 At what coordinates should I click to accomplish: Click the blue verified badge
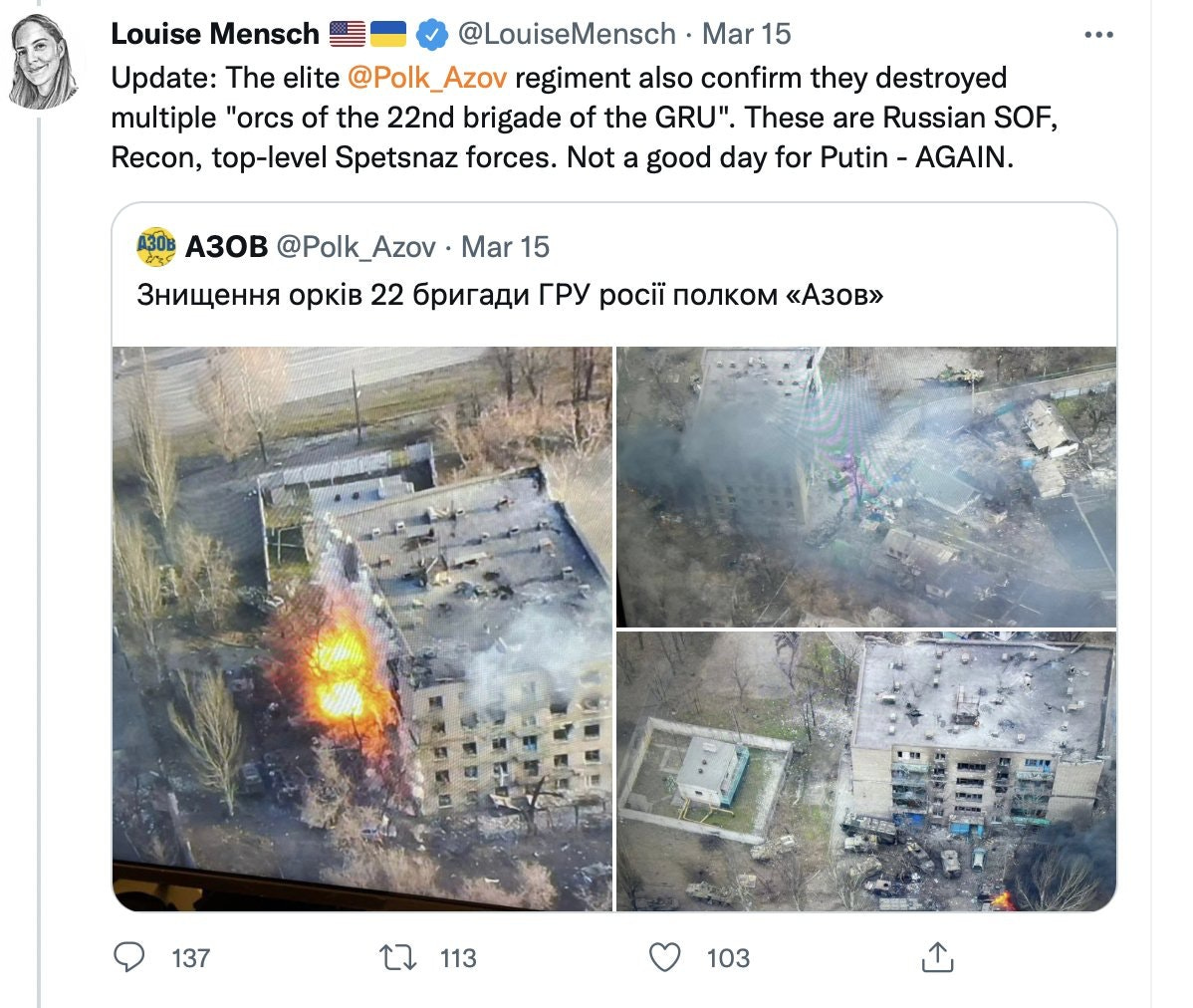tap(432, 34)
